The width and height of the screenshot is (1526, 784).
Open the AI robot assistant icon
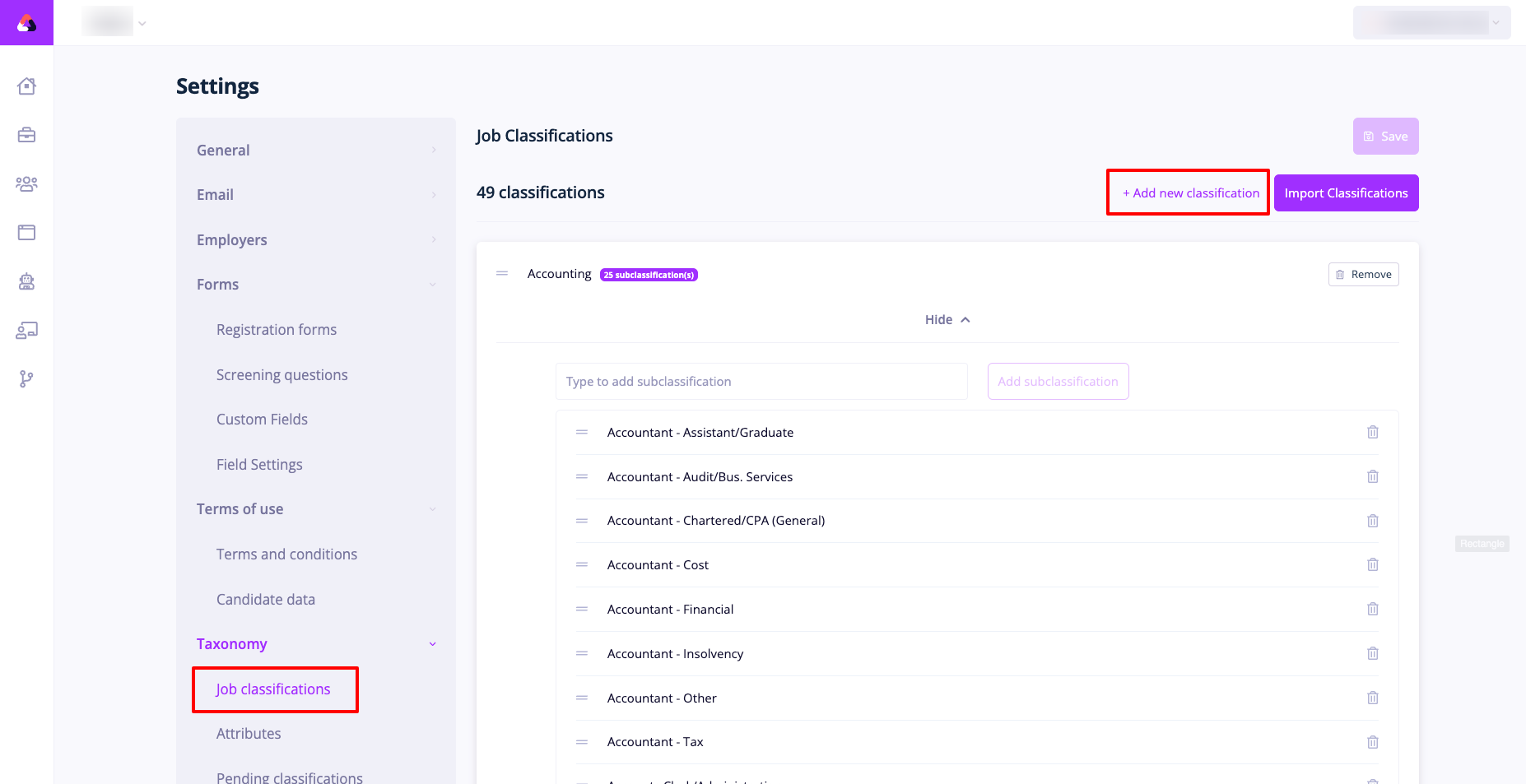26,282
